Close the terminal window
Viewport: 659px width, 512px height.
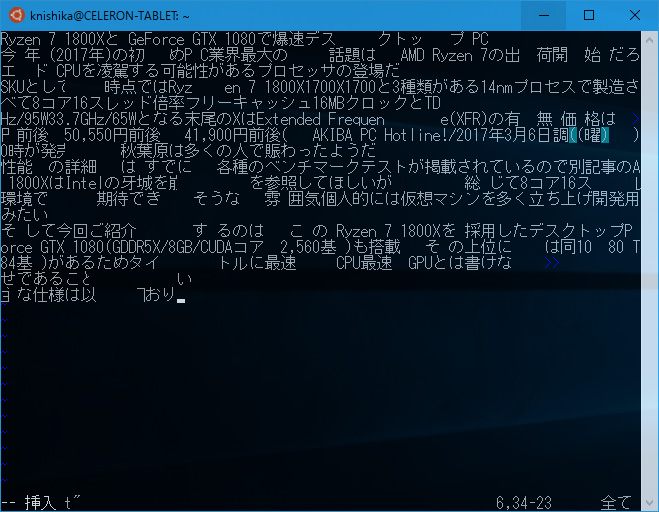(635, 16)
